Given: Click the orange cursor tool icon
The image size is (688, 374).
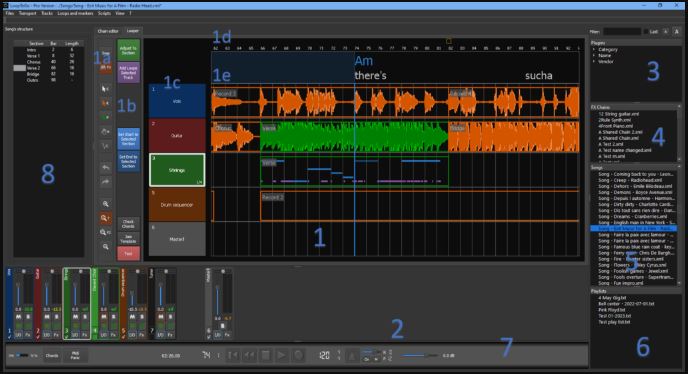Looking at the screenshot, I should tap(105, 103).
